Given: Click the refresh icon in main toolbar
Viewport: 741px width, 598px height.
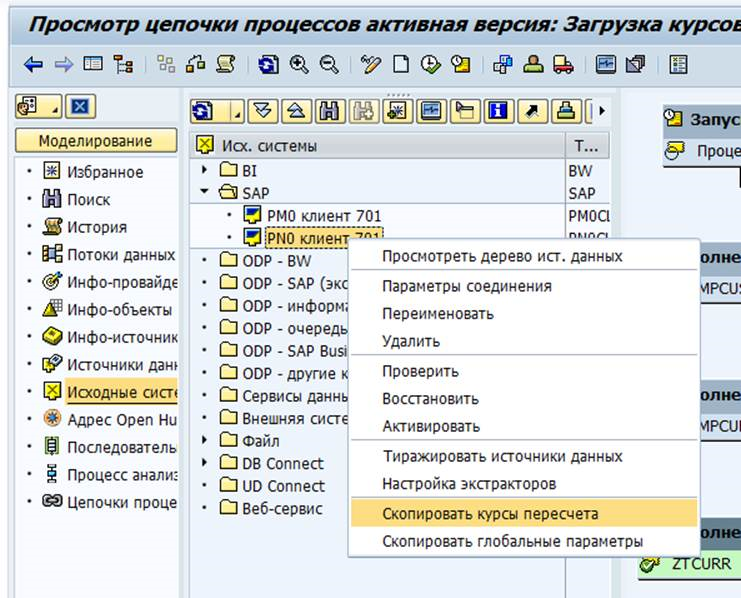Looking at the screenshot, I should click(x=268, y=64).
